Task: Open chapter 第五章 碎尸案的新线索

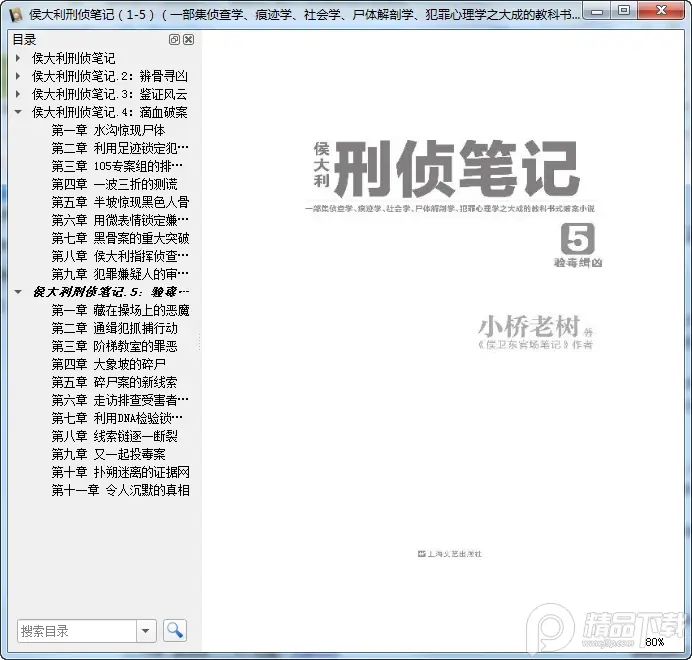Action: coord(114,382)
